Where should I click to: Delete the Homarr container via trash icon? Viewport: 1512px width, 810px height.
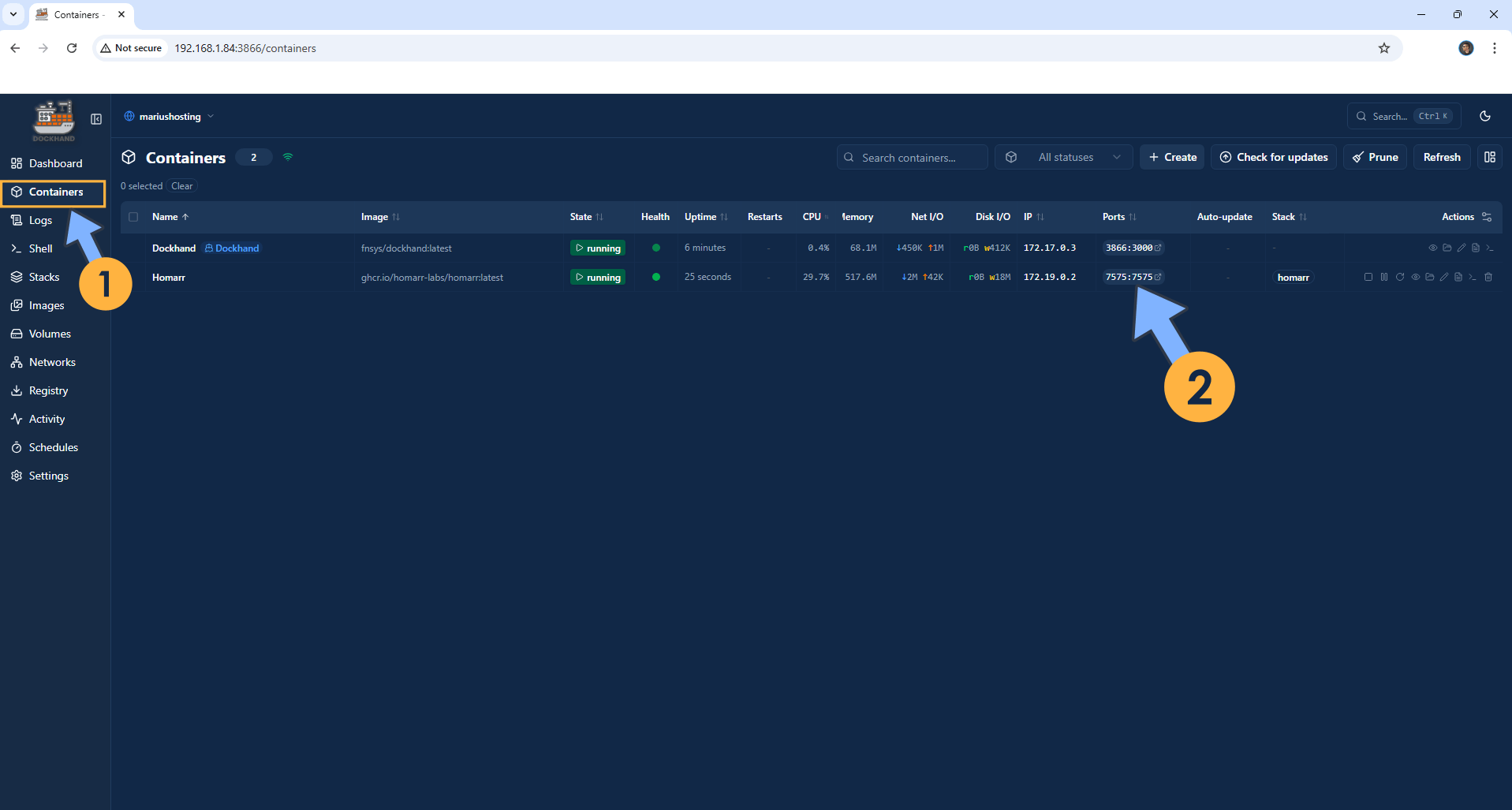[x=1488, y=277]
